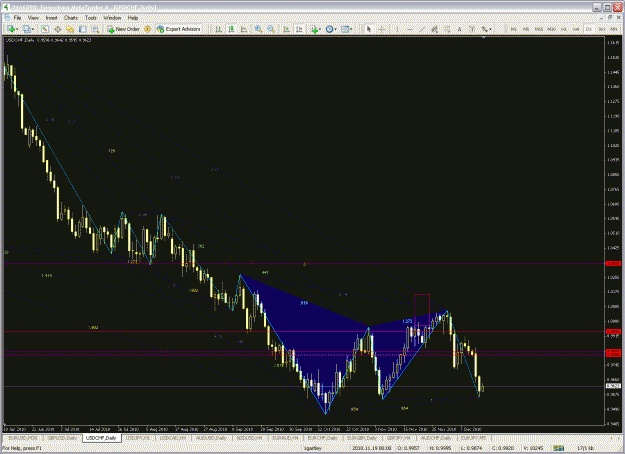This screenshot has height=454, width=625.
Task: Switch to the M30 timeframe
Action: (x=551, y=29)
